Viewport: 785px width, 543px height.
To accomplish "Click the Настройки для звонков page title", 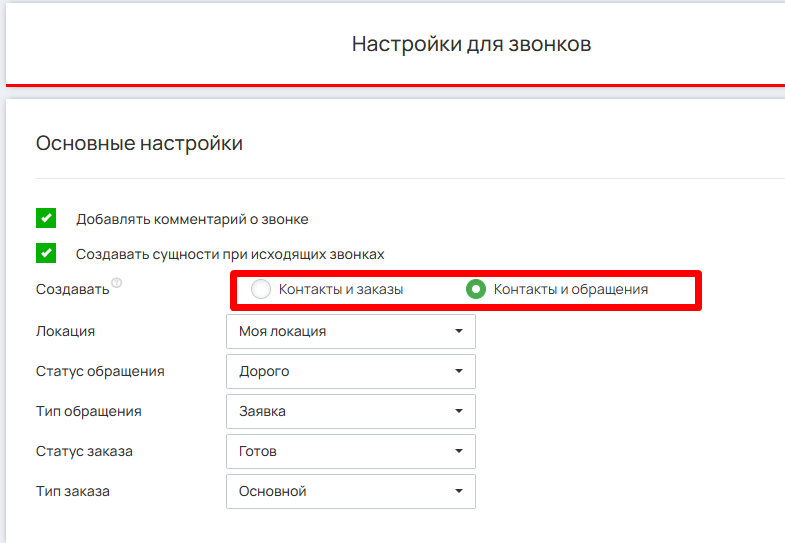I will [471, 44].
